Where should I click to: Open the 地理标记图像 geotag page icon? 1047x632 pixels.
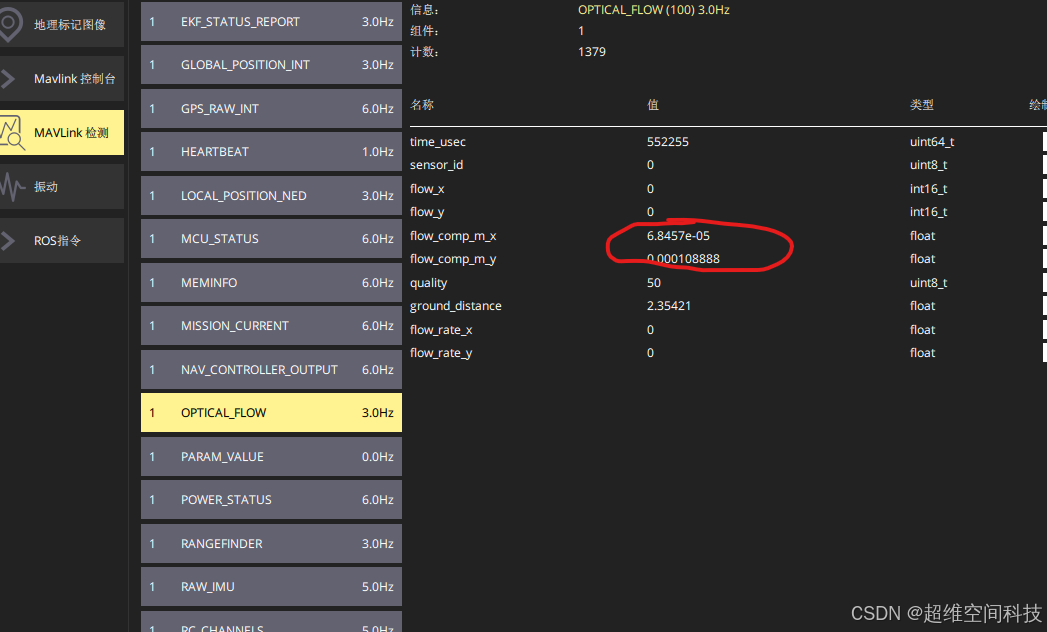pyautogui.click(x=9, y=23)
